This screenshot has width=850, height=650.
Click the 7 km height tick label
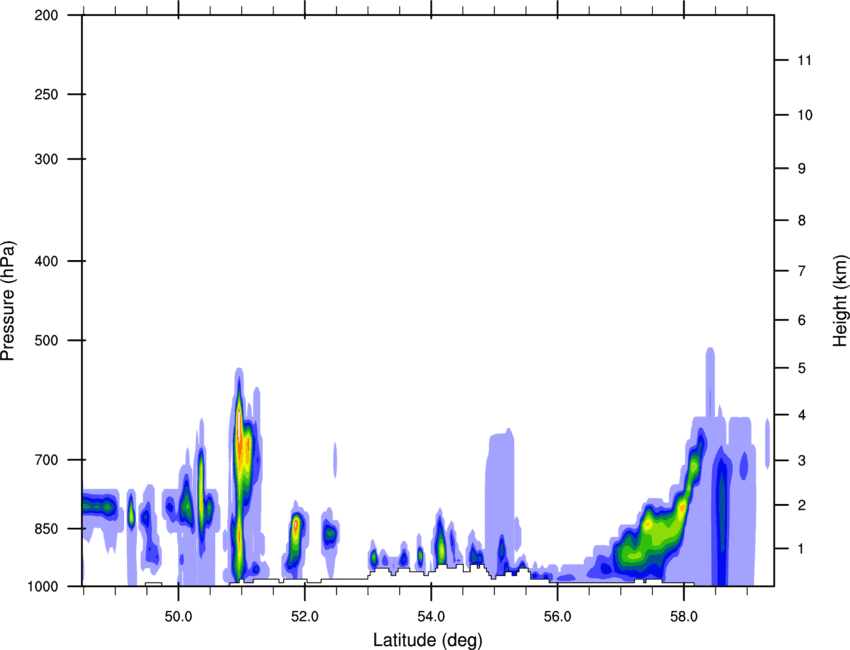[802, 271]
